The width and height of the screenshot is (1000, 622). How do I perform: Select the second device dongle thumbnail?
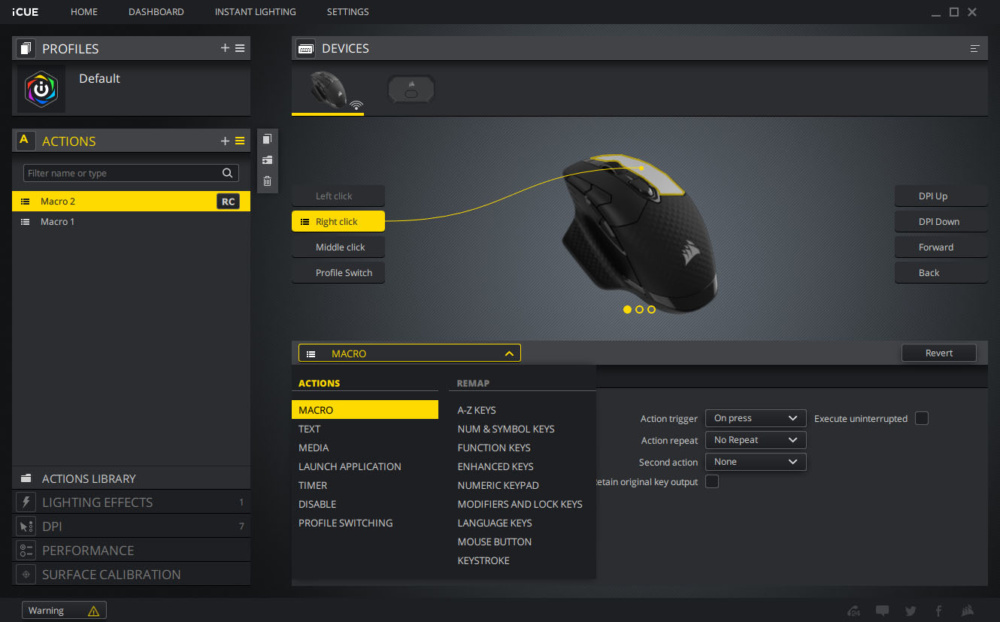[411, 89]
